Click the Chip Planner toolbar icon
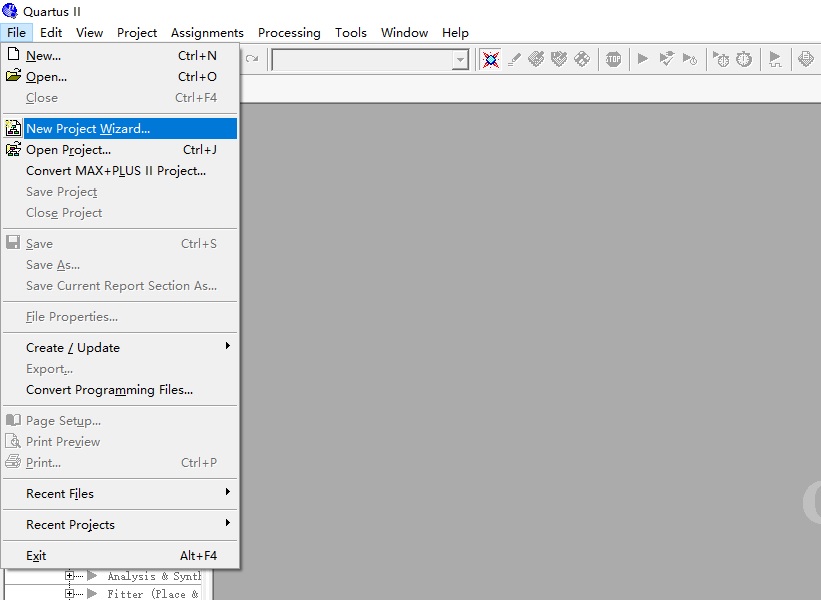The width and height of the screenshot is (821, 600). coord(559,59)
